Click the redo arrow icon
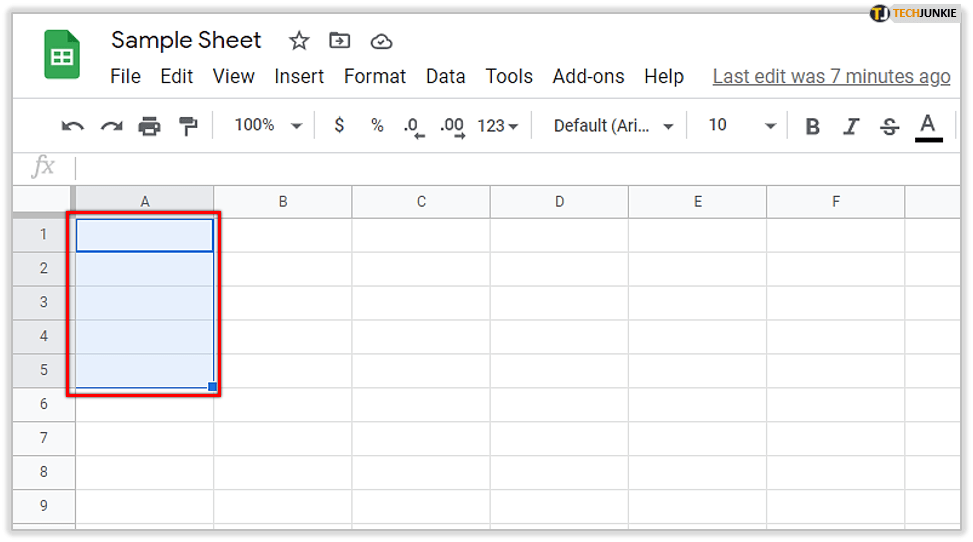Viewport: 973px width, 542px height. click(111, 126)
